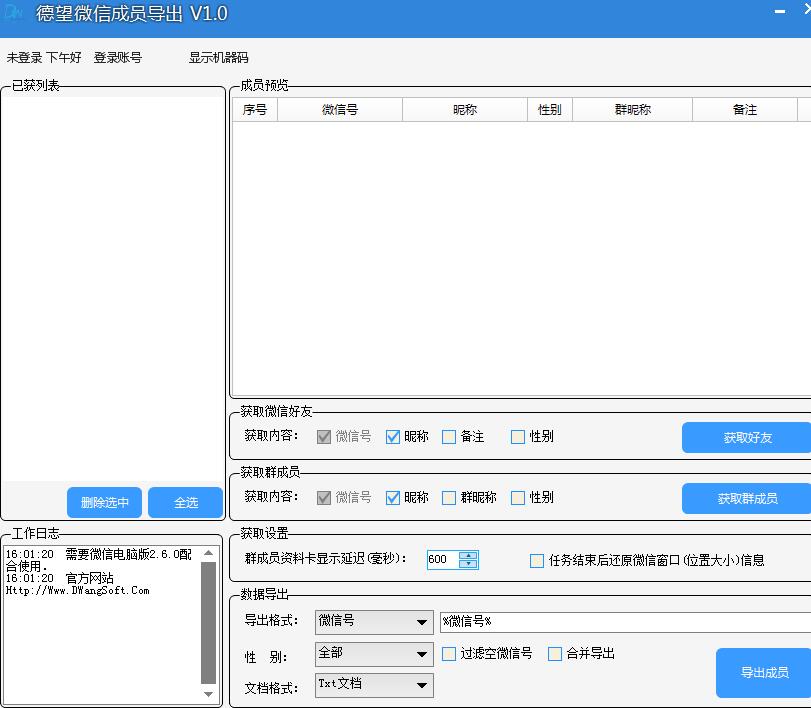Click the app logo icon in the title bar
The image size is (811, 708).
click(14, 15)
